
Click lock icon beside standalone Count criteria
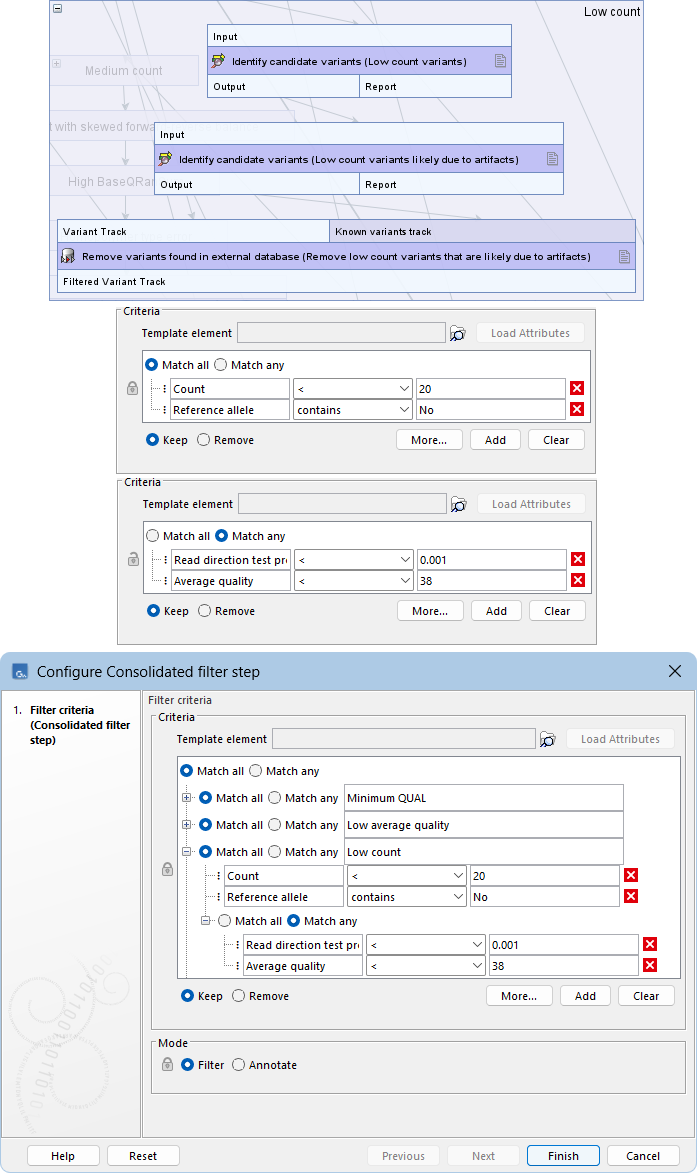click(x=132, y=388)
